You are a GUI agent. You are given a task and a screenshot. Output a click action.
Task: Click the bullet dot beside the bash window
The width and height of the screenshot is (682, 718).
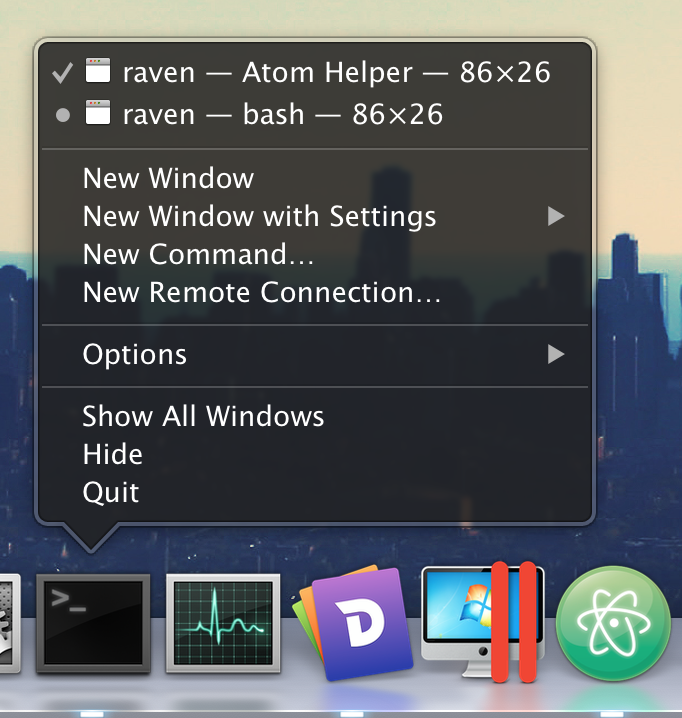(x=63, y=115)
